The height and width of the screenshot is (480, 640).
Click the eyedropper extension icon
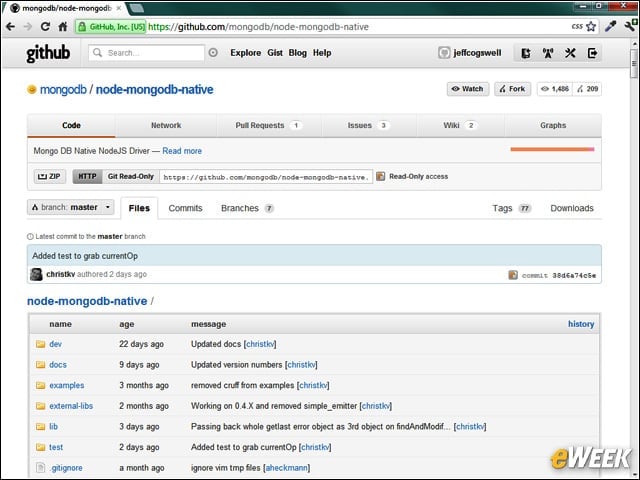[611, 26]
